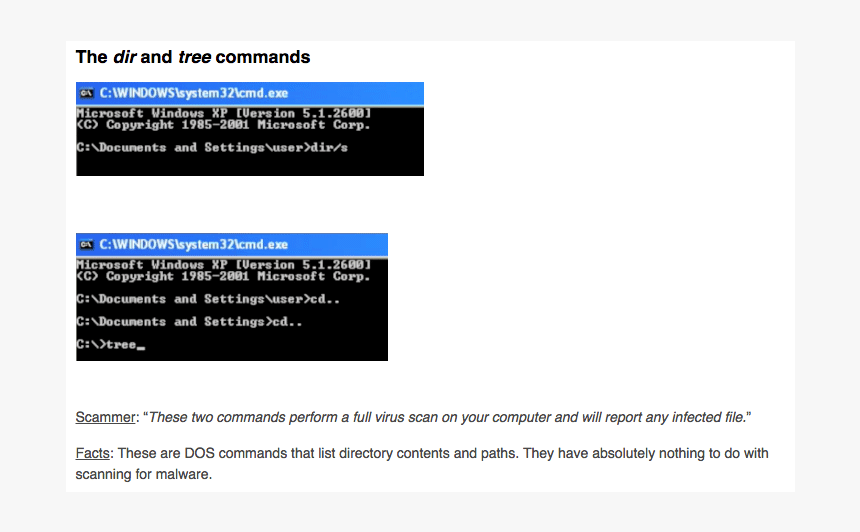The width and height of the screenshot is (860, 532).
Task: Click the 'C:\>tree' command line
Action: pyautogui.click(x=110, y=344)
